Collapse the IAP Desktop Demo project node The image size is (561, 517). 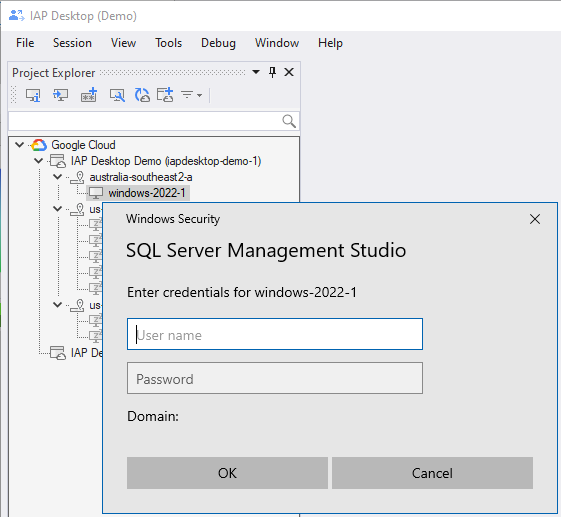(39, 161)
